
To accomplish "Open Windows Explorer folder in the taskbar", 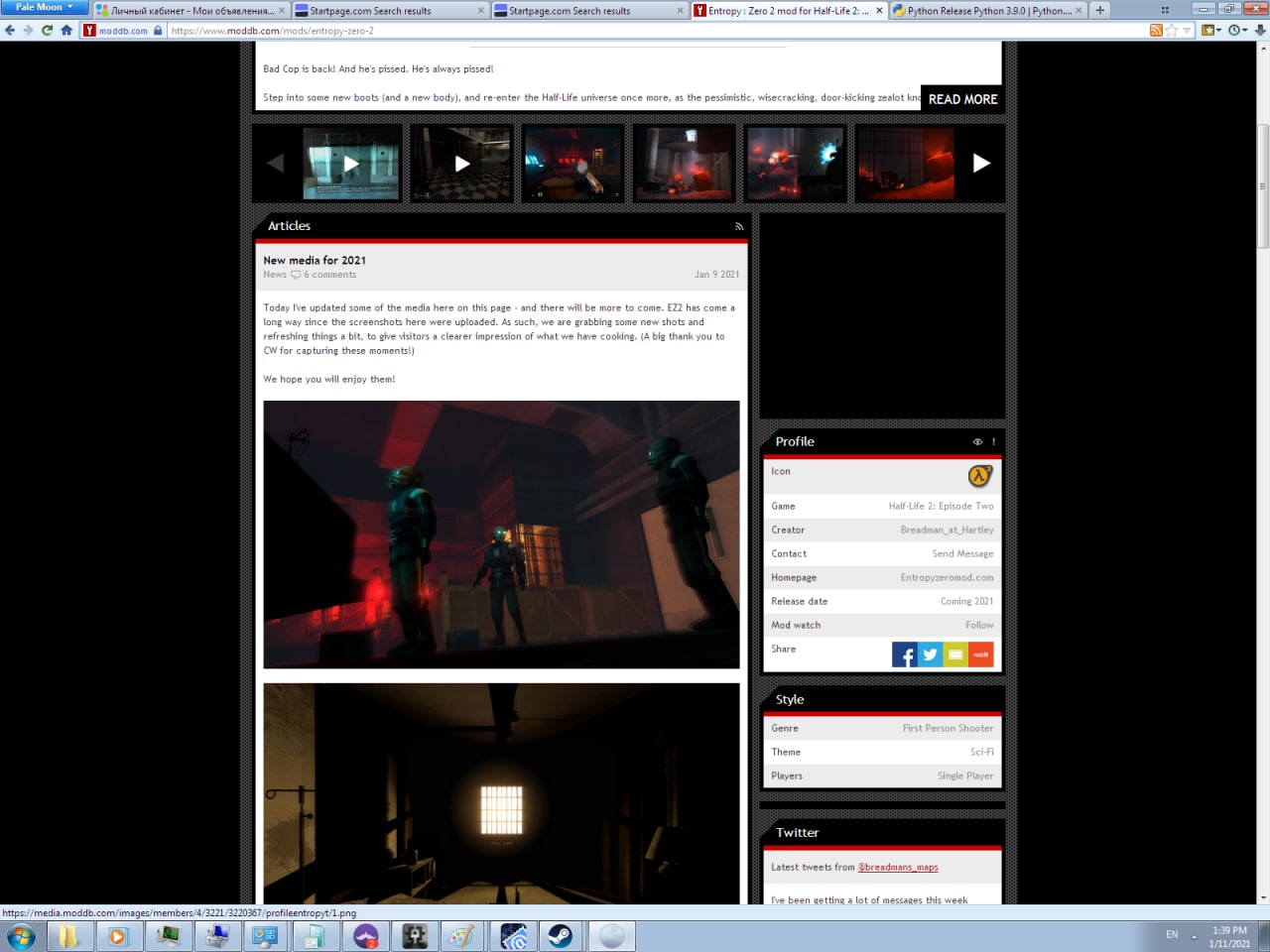I will (68, 935).
